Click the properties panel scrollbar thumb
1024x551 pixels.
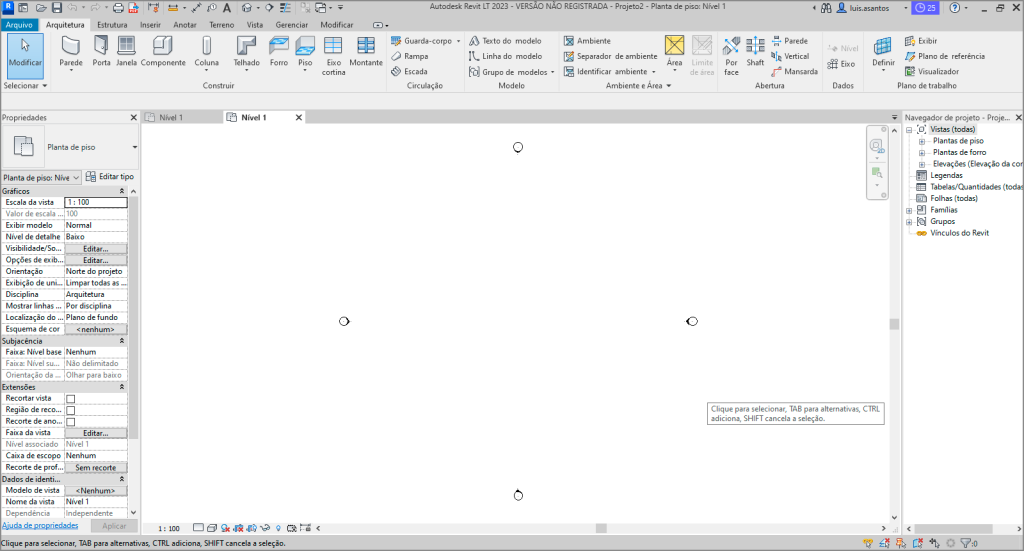tap(133, 318)
